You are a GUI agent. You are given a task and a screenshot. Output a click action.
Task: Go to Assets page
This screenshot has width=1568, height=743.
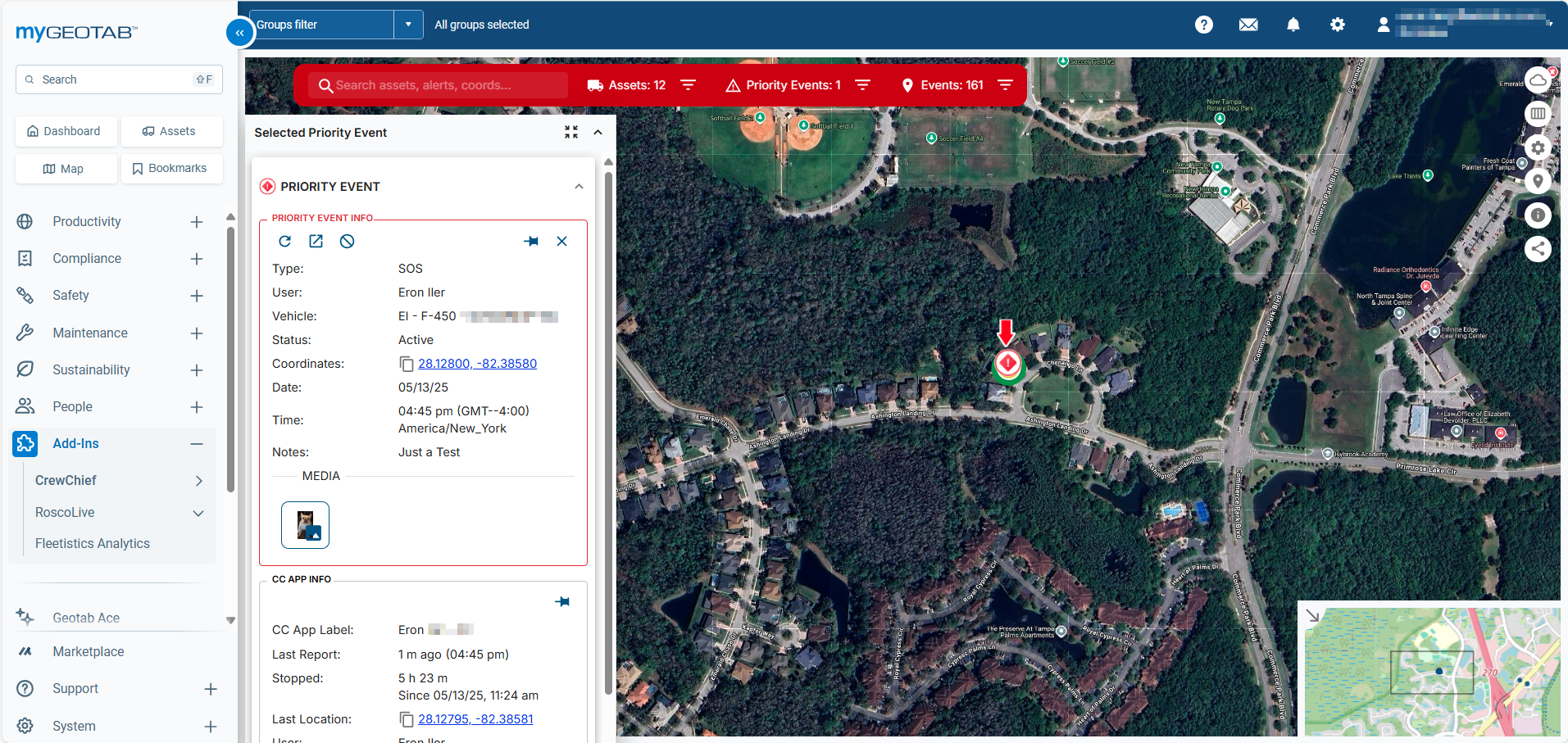pyautogui.click(x=171, y=131)
